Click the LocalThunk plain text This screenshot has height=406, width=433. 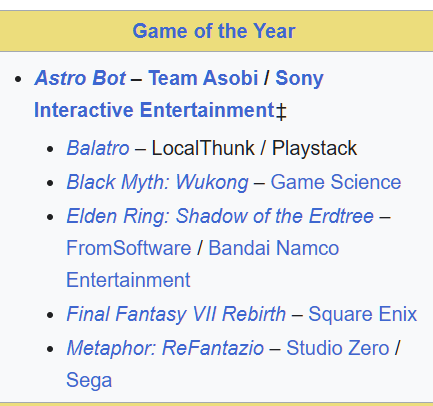pos(203,148)
